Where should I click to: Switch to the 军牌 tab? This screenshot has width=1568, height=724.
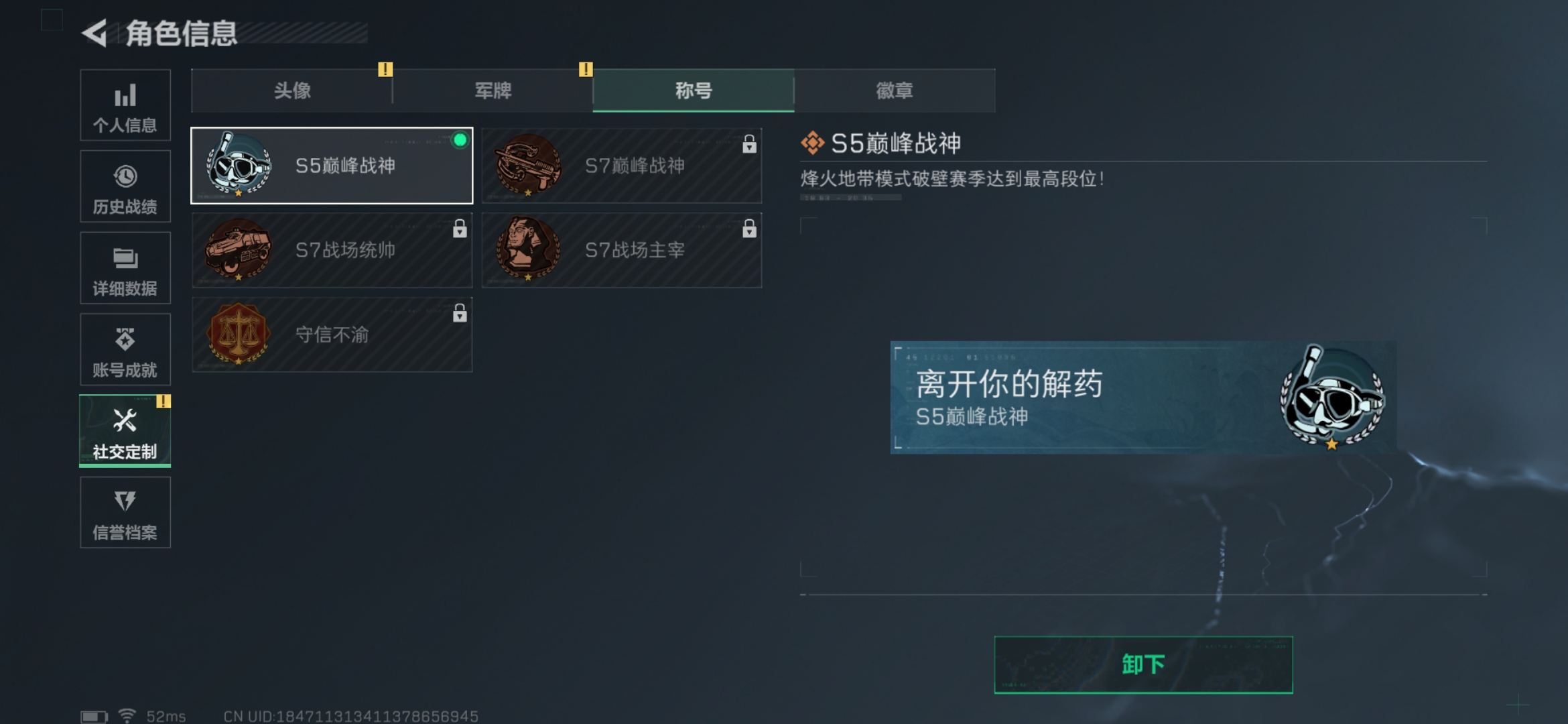(493, 90)
